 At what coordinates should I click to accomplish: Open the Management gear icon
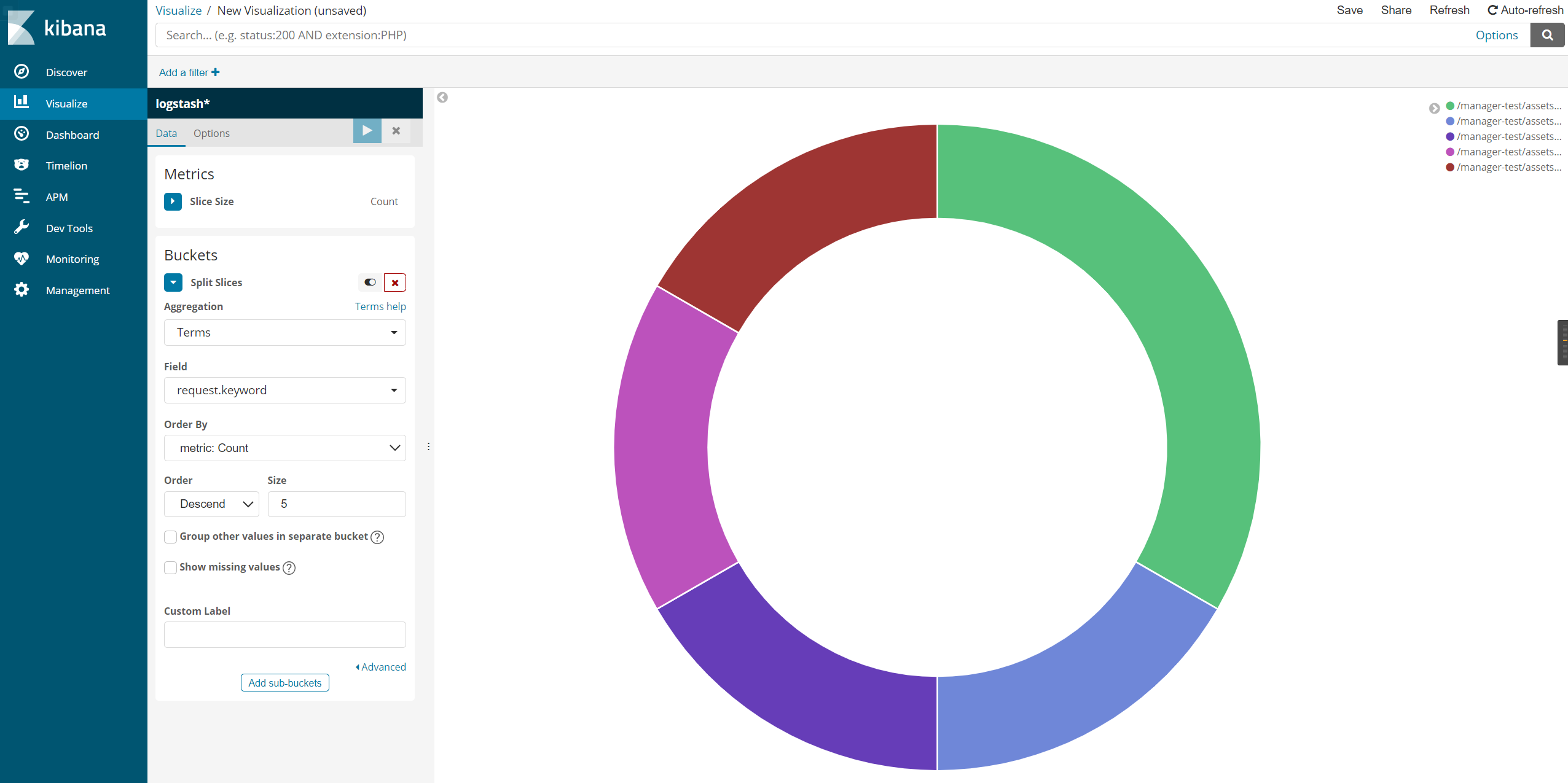[x=22, y=289]
